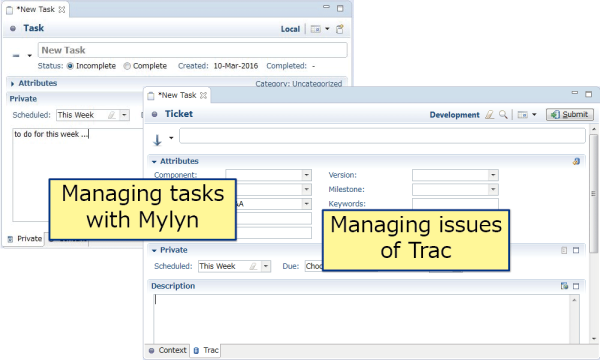This screenshot has width=600, height=360.
Task: Click the Description text area
Action: click(x=363, y=319)
